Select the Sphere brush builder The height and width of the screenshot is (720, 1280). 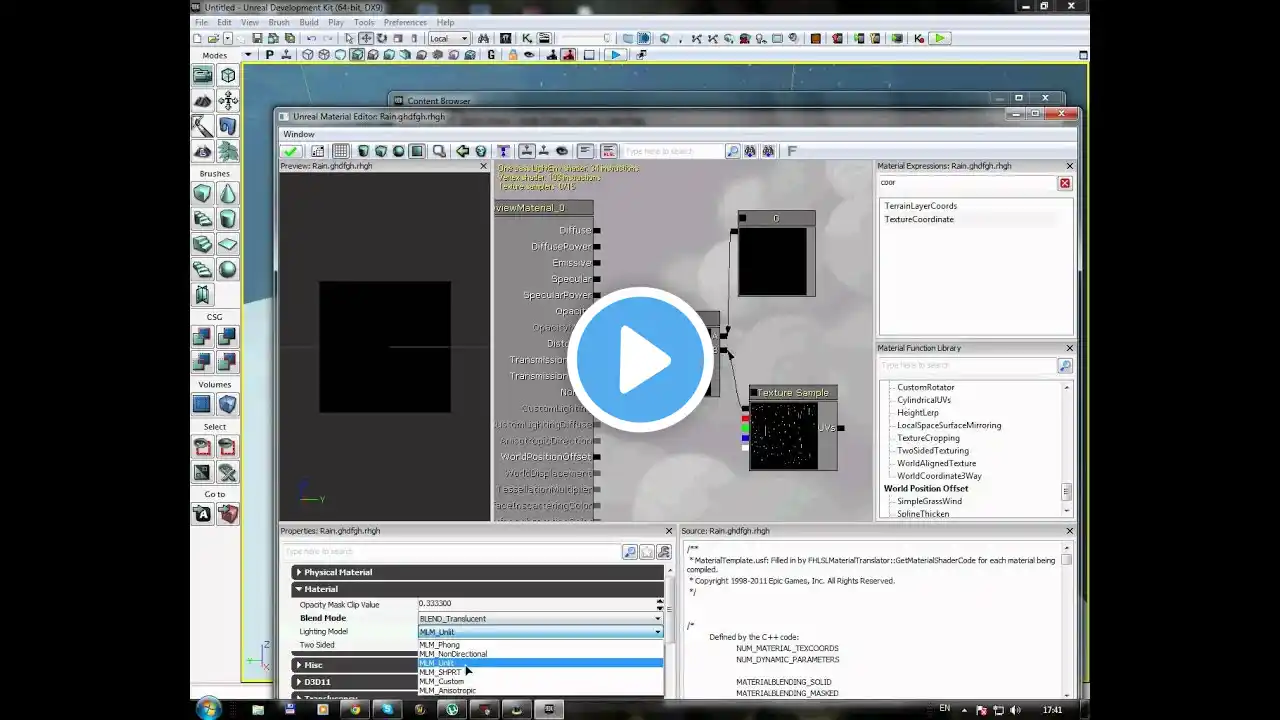[x=228, y=269]
